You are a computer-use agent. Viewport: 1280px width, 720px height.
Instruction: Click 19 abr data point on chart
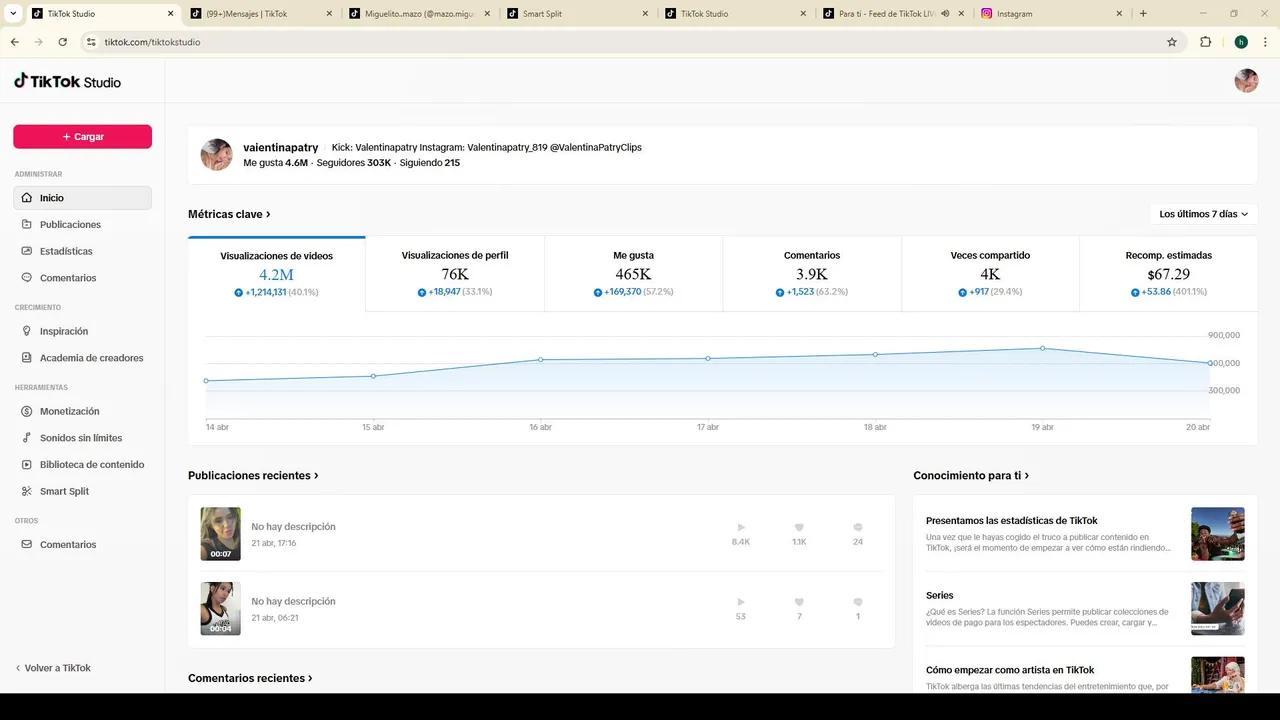pyautogui.click(x=1042, y=348)
